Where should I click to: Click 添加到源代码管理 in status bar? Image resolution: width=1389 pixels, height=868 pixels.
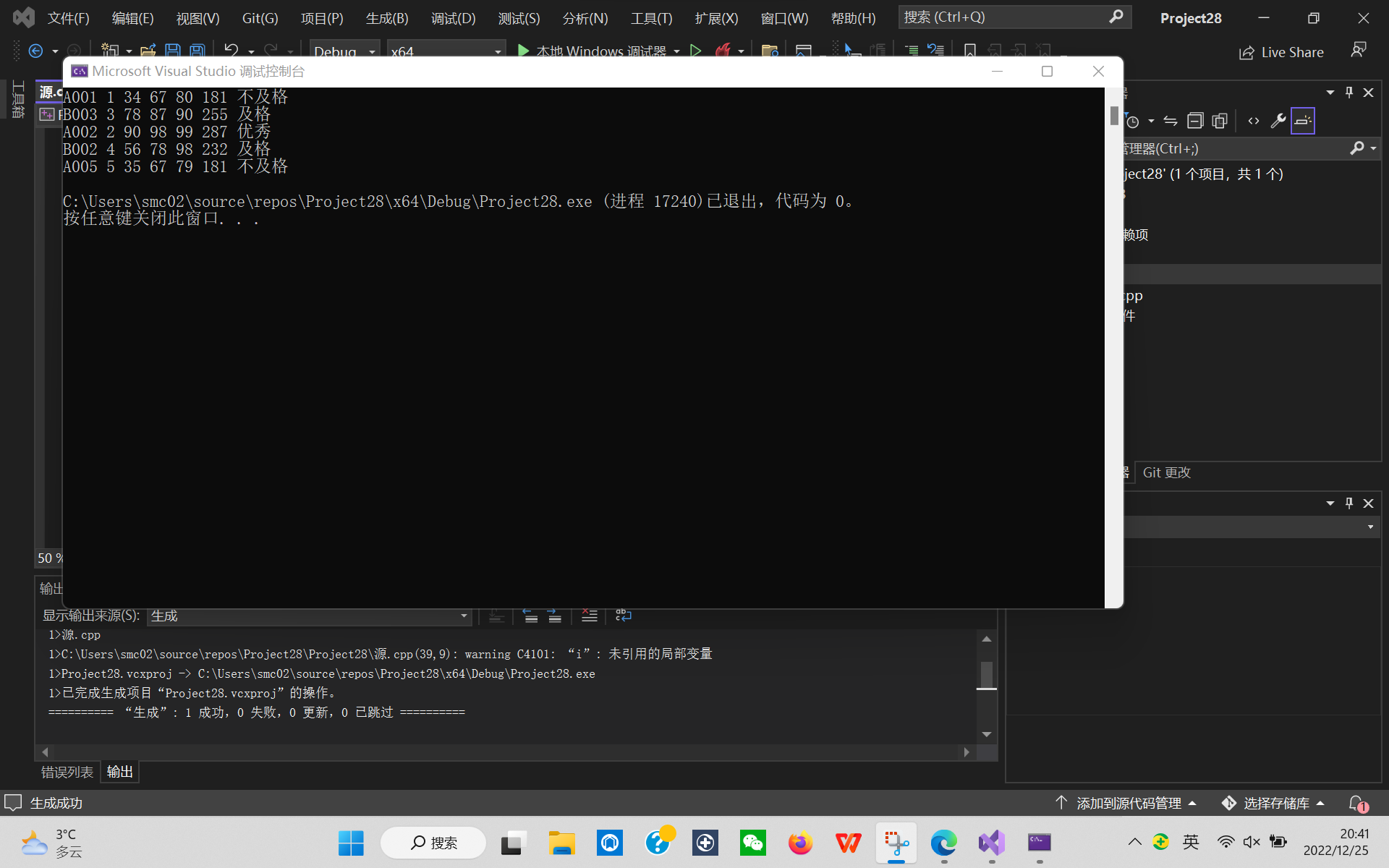point(1128,803)
